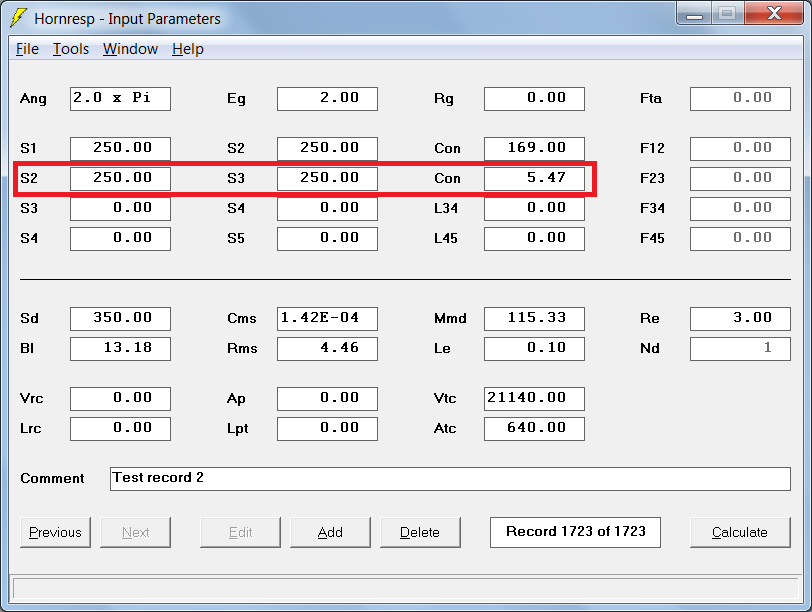The height and width of the screenshot is (612, 812).
Task: Click the Ang label
Action: tap(33, 99)
